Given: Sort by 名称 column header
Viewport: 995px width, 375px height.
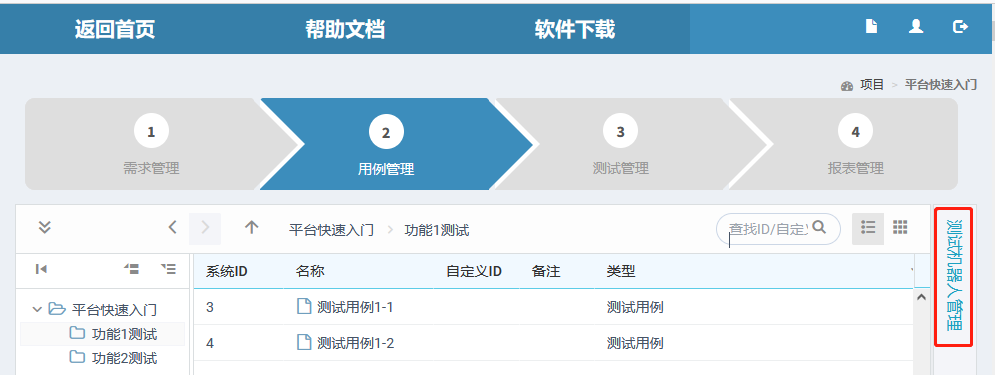Looking at the screenshot, I should 310,272.
